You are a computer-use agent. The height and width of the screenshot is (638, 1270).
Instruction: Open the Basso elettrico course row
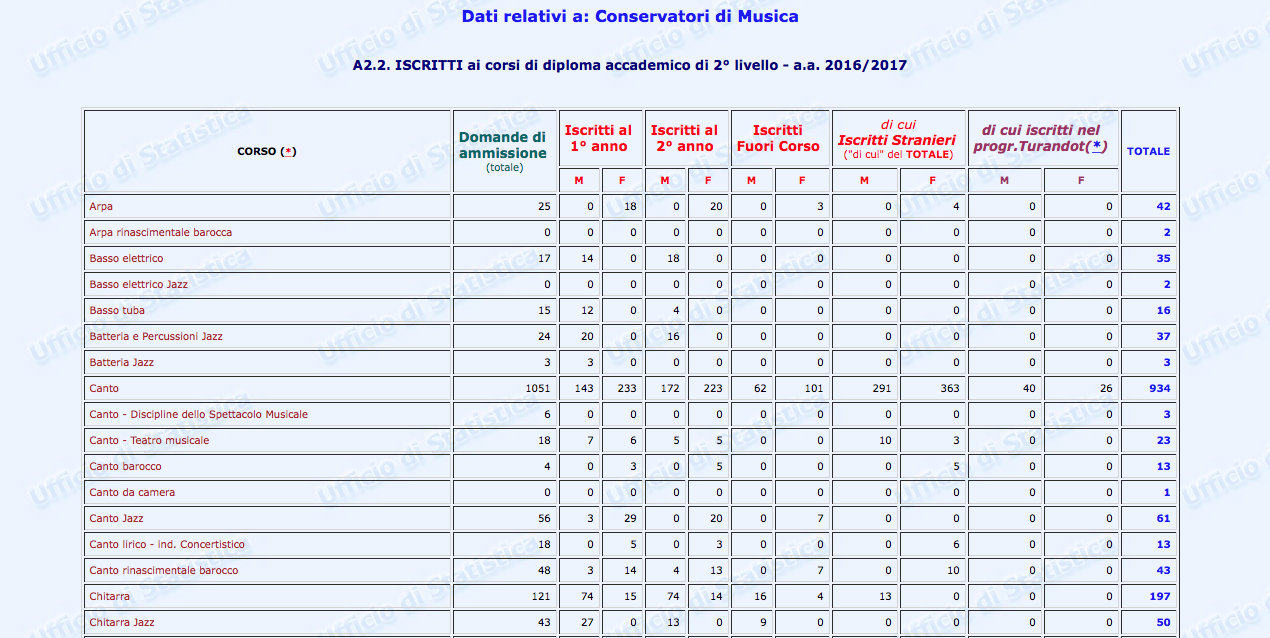click(126, 259)
